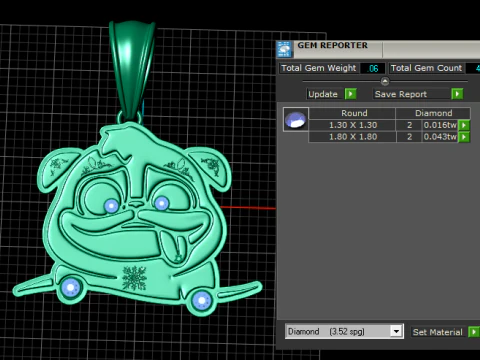Click the green arrow beside Save Report
Screen dimensions: 480x360
[x=457, y=94]
